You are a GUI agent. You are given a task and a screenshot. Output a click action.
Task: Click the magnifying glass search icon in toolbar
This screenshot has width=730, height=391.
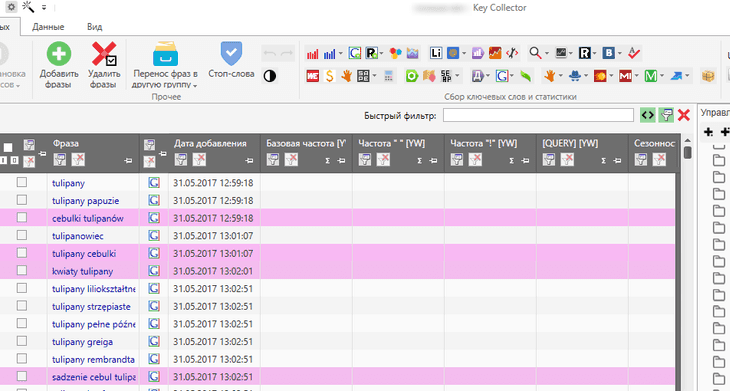(535, 53)
